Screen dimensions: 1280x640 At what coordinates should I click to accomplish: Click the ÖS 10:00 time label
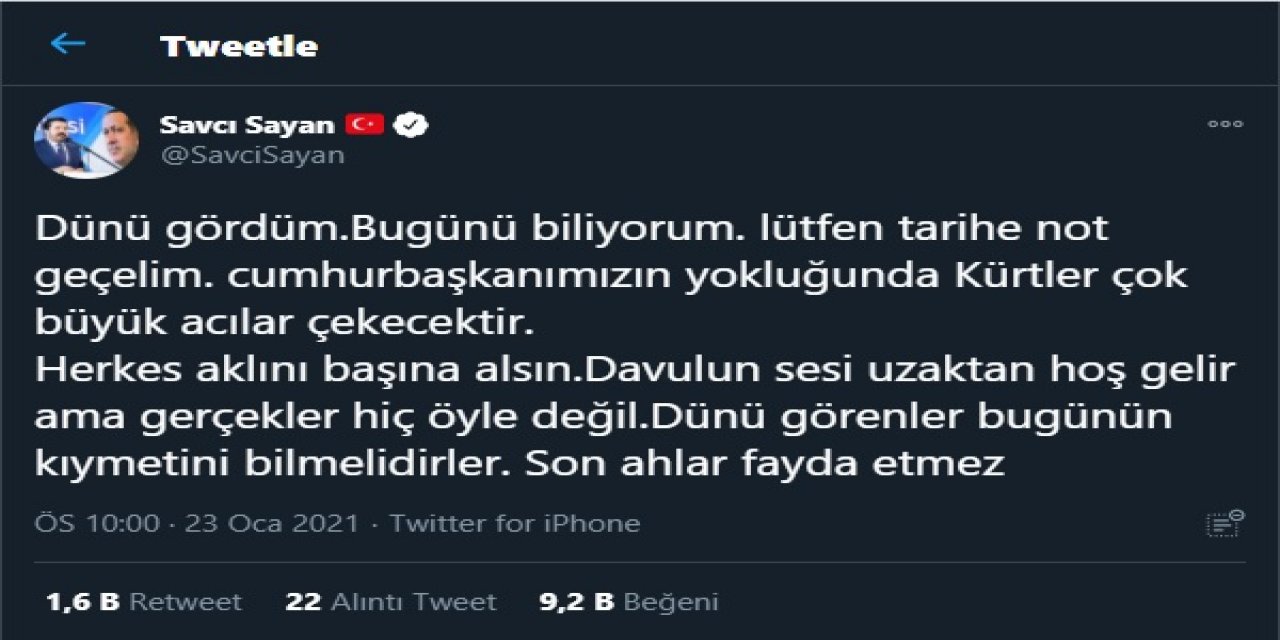[96, 521]
